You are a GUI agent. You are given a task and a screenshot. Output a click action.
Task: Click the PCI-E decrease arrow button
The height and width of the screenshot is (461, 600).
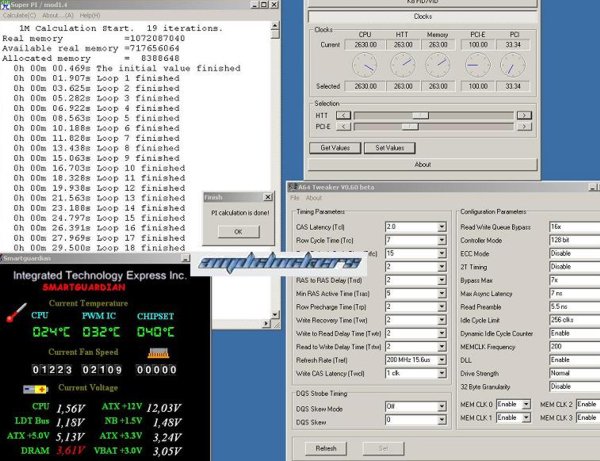[x=343, y=127]
